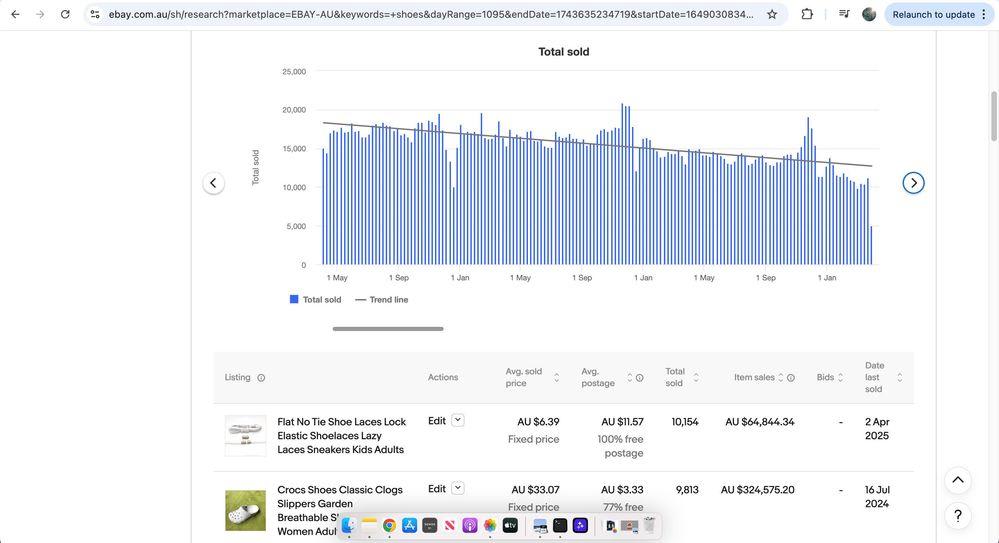
Task: Open the Flat No Tie Shoe Laces listing
Action: (341, 435)
